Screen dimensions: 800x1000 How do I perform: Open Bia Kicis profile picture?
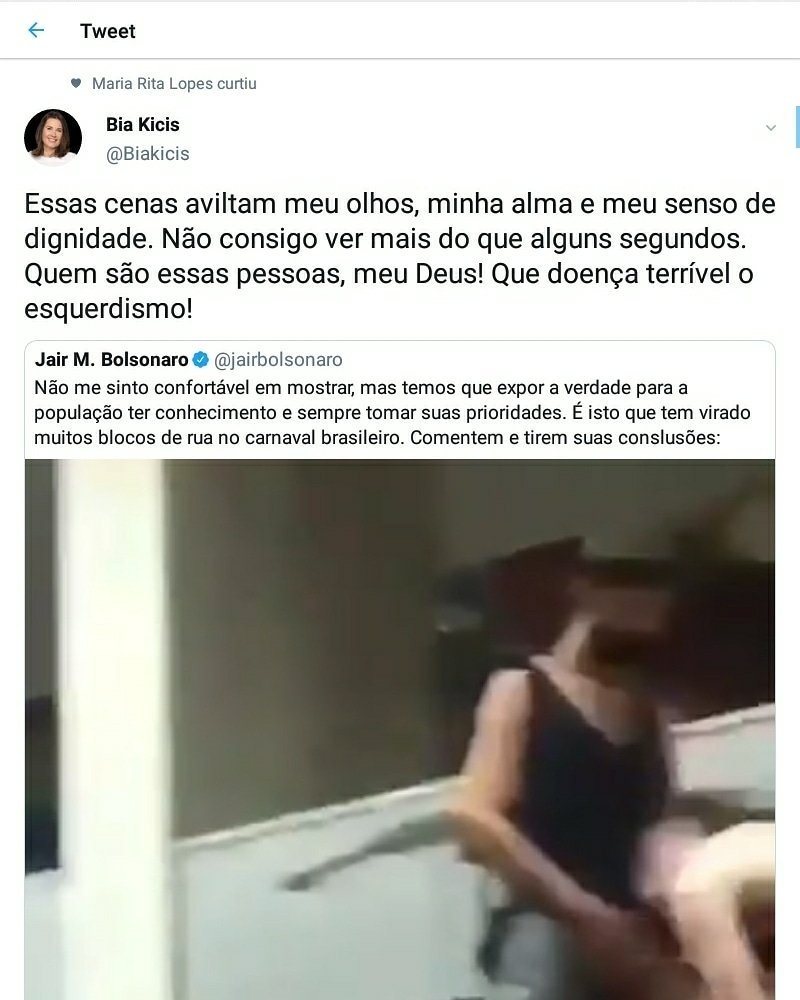click(x=53, y=137)
